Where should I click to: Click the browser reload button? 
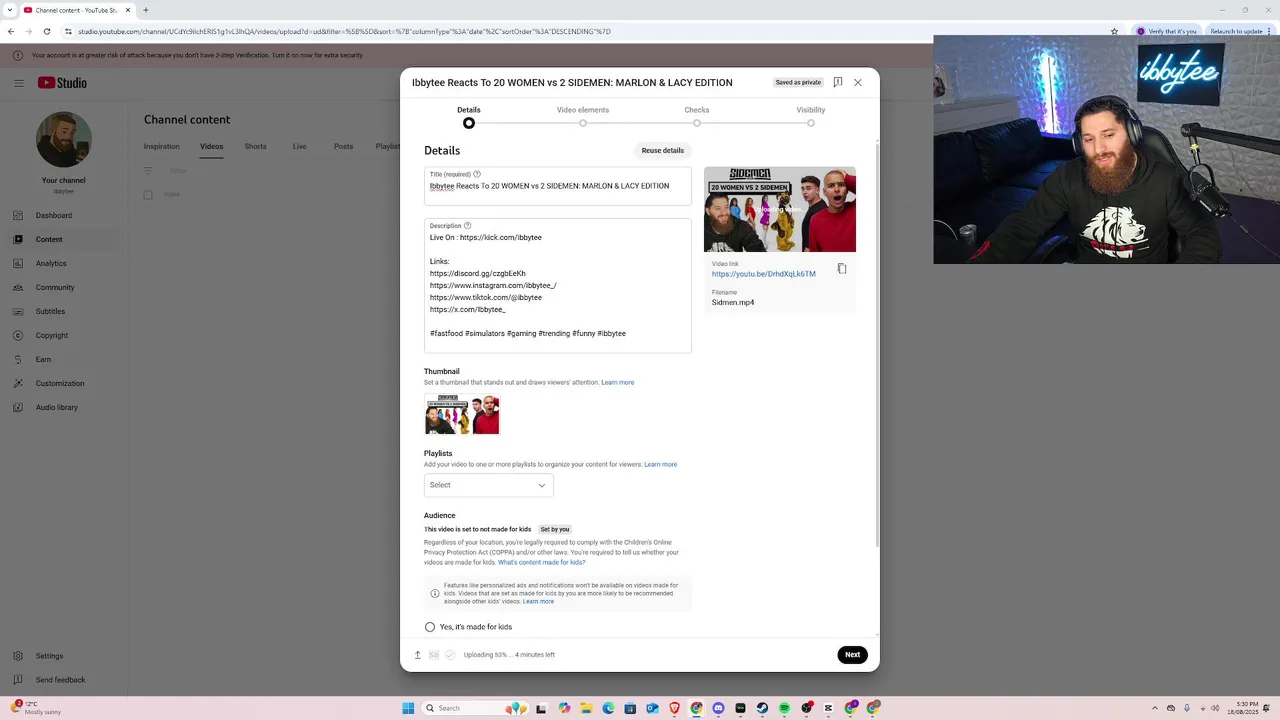(x=46, y=31)
